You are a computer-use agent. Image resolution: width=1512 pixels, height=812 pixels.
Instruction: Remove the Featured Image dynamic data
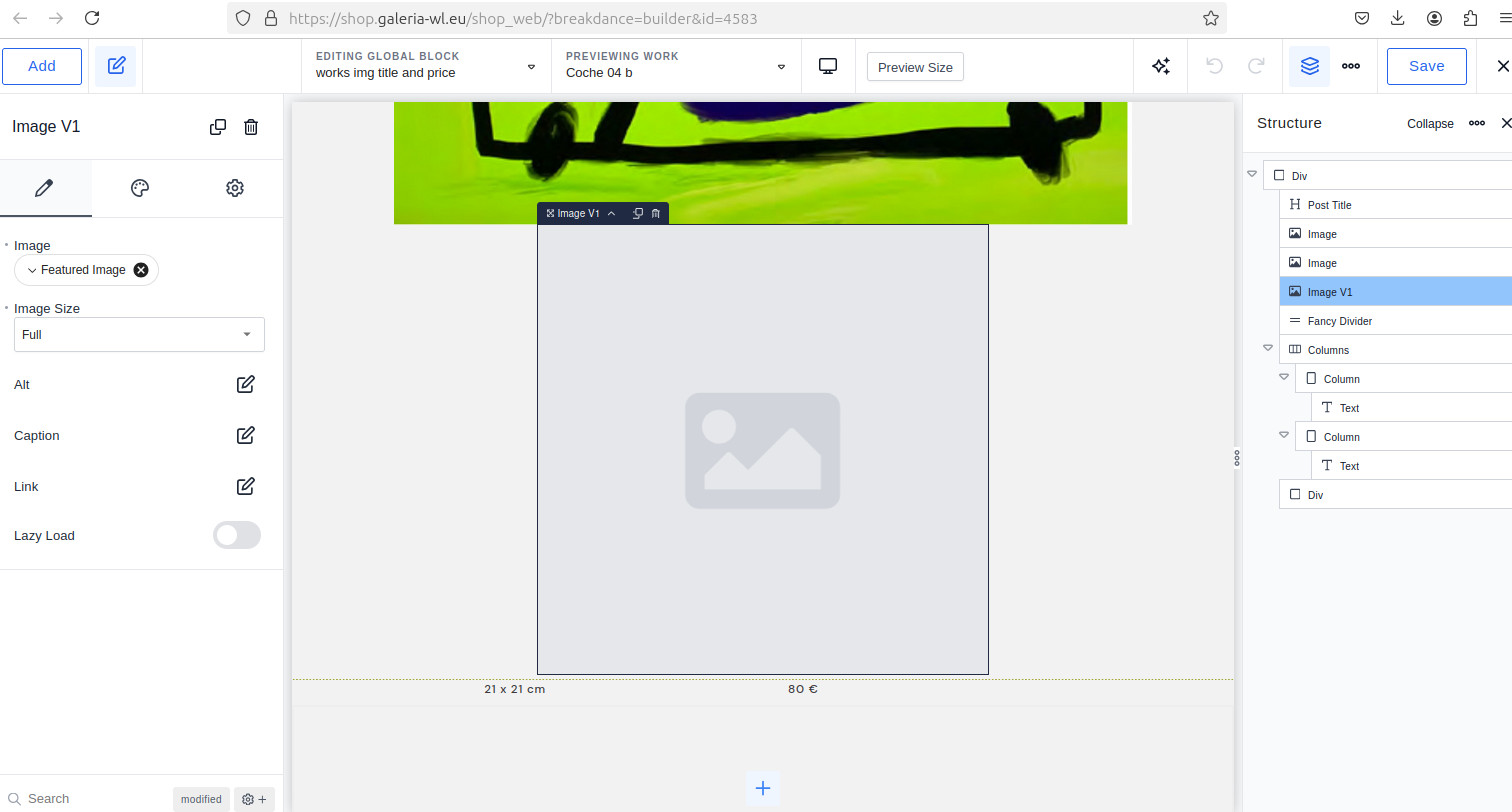click(141, 270)
